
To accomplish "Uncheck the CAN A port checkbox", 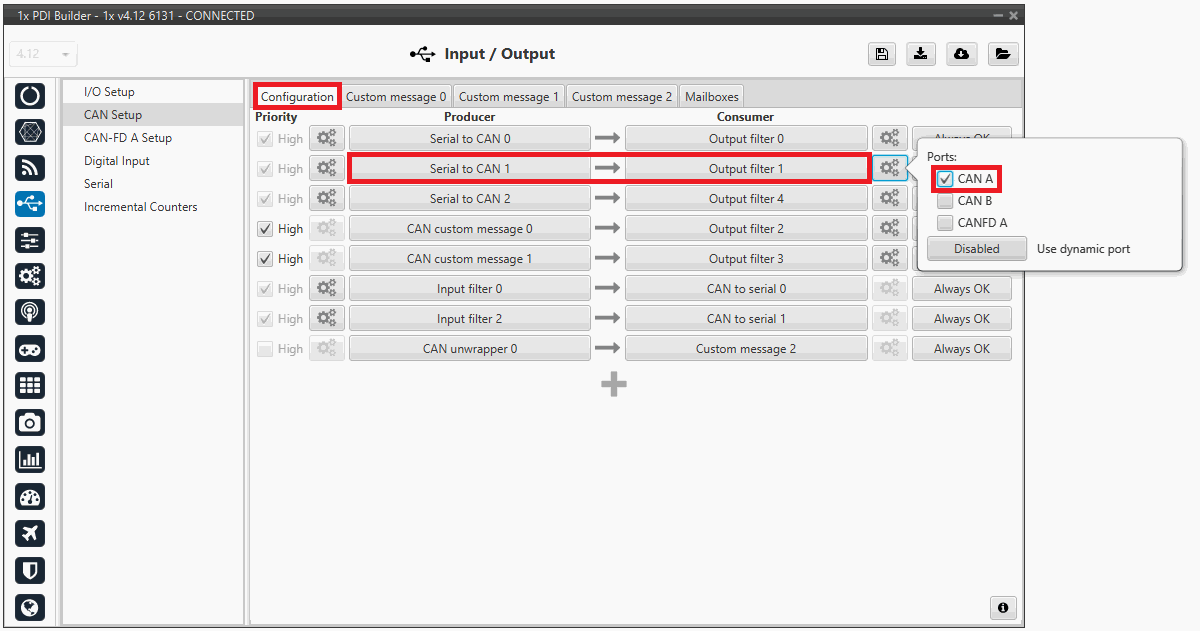I will 945,179.
